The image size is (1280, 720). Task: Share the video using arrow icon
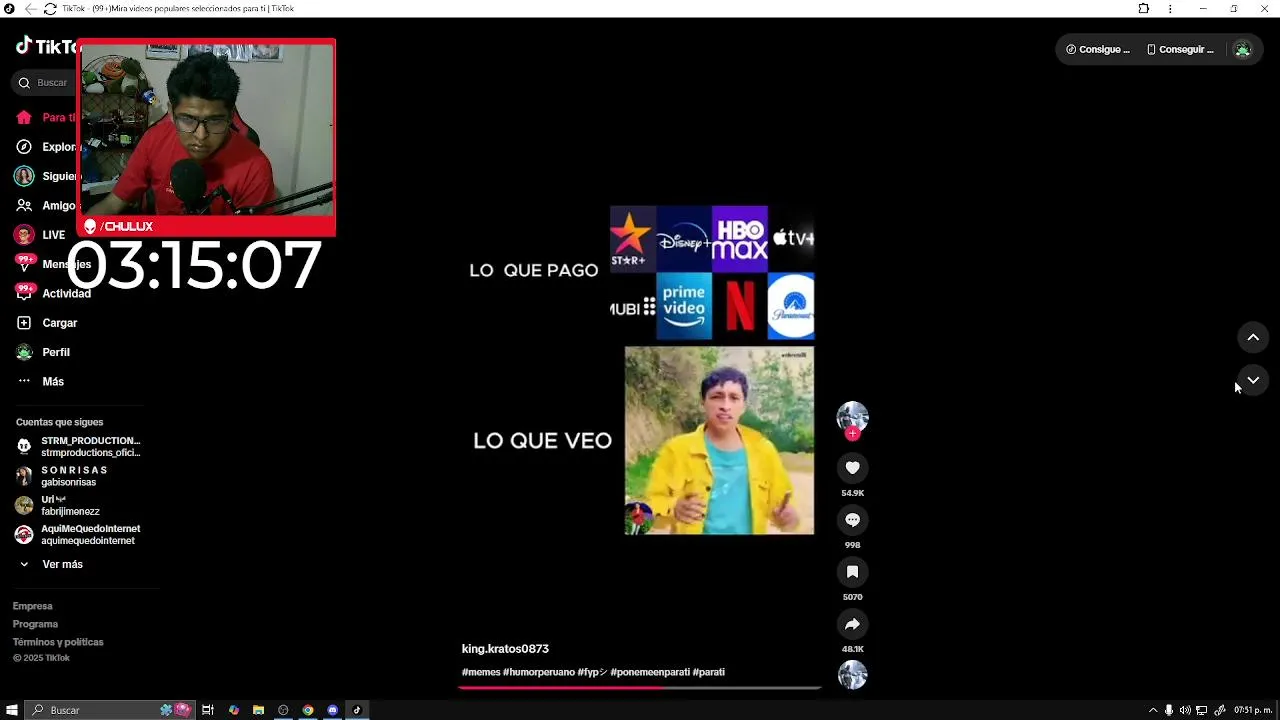(852, 624)
